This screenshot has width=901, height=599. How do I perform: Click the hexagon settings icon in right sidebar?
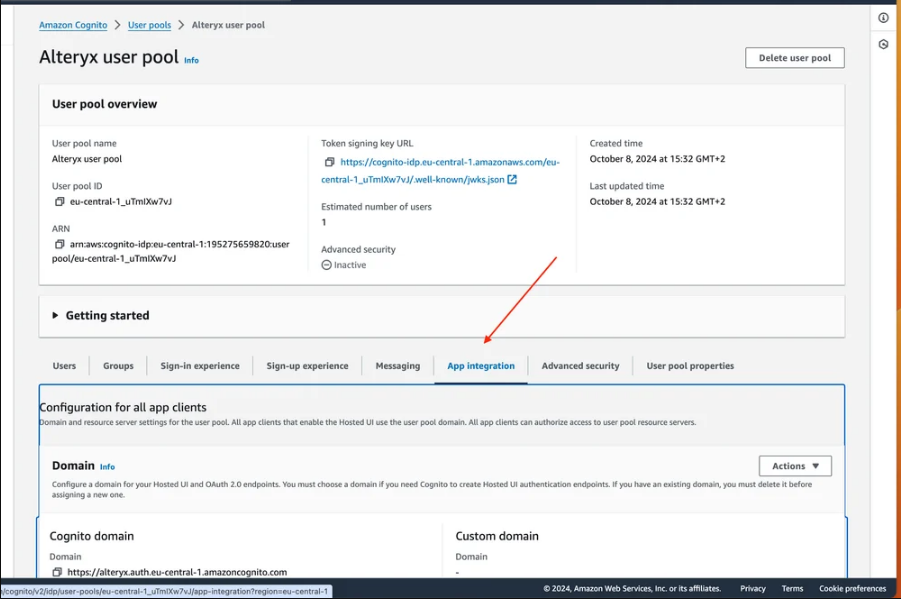pyautogui.click(x=883, y=44)
